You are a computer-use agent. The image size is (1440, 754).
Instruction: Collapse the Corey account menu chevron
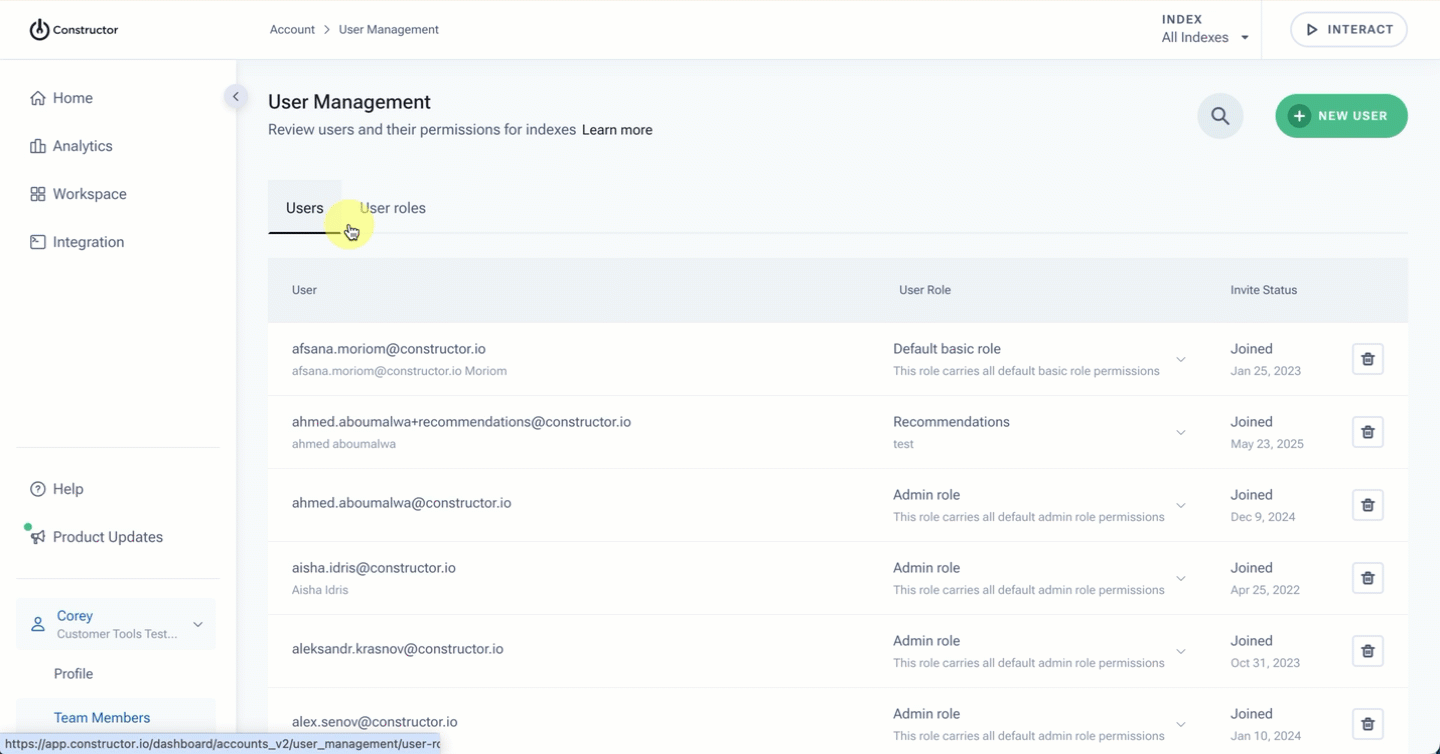tap(198, 624)
